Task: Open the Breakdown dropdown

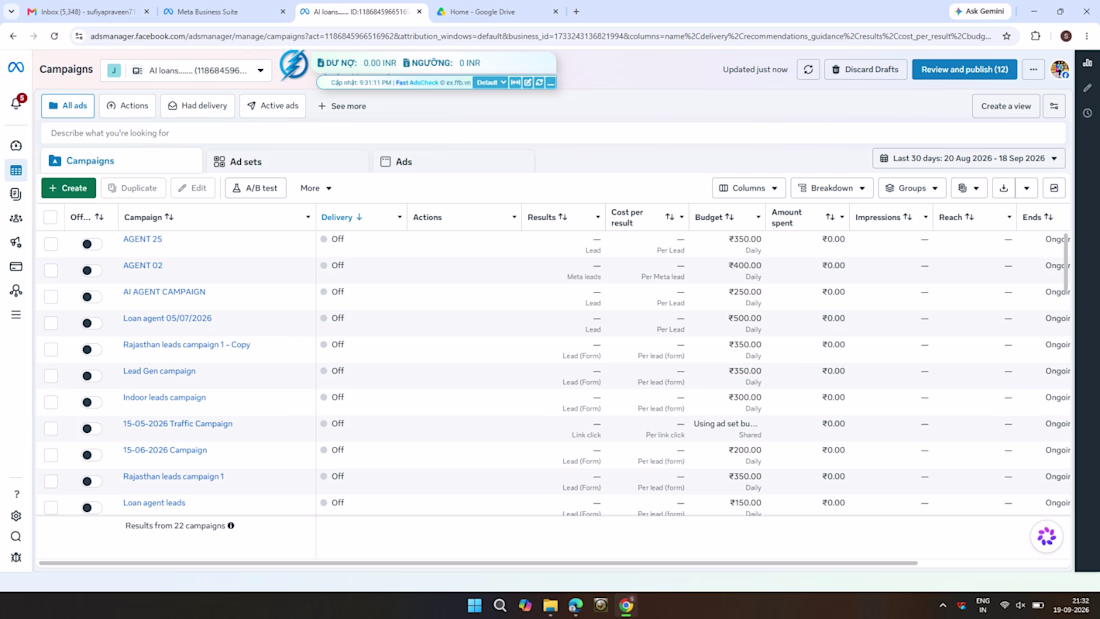Action: pos(831,188)
